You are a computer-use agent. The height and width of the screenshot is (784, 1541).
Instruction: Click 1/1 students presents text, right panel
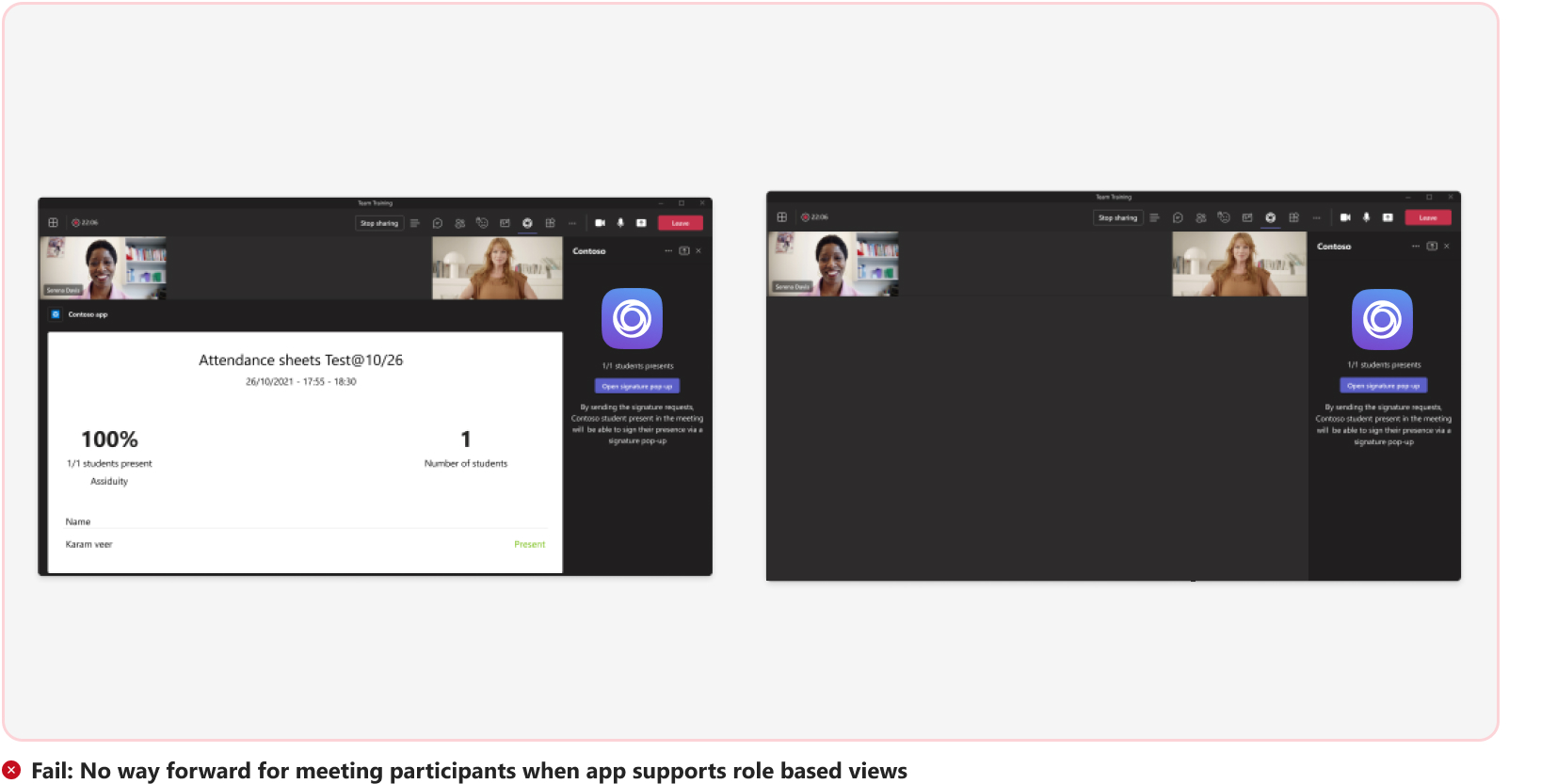point(1384,365)
